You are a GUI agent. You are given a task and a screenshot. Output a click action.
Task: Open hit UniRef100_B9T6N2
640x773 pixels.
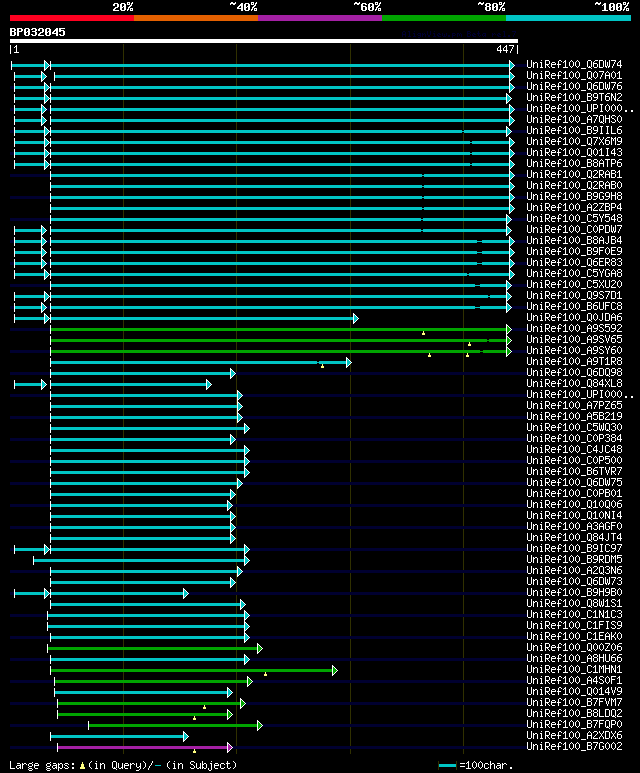point(574,98)
